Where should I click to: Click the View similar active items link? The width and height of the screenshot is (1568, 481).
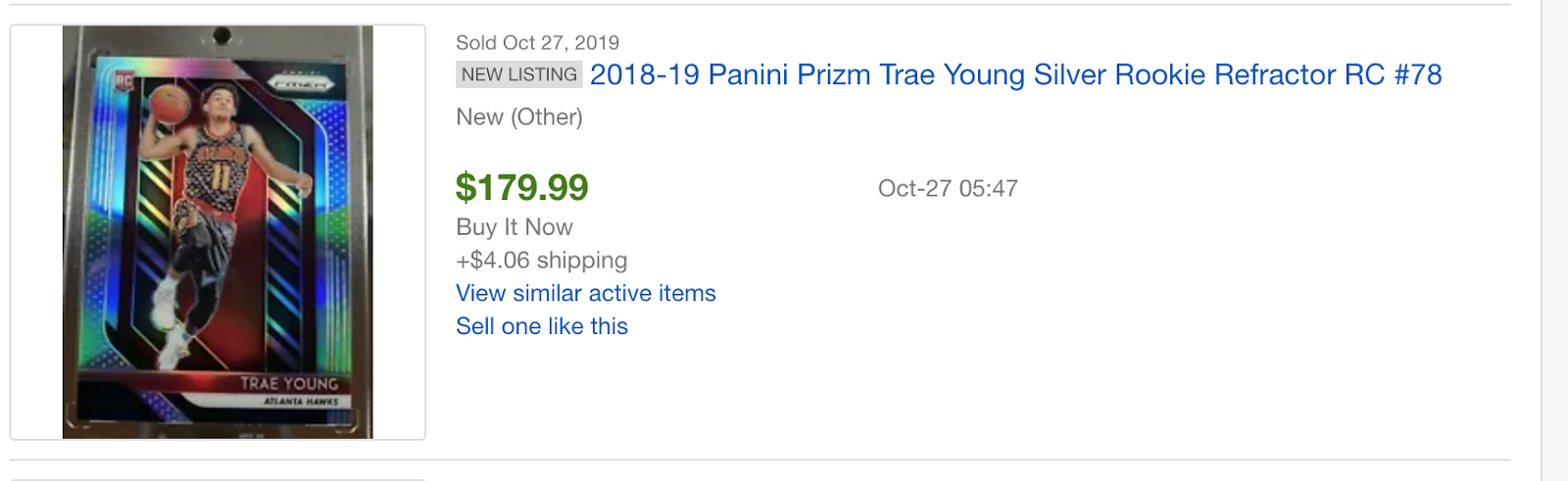[585, 293]
